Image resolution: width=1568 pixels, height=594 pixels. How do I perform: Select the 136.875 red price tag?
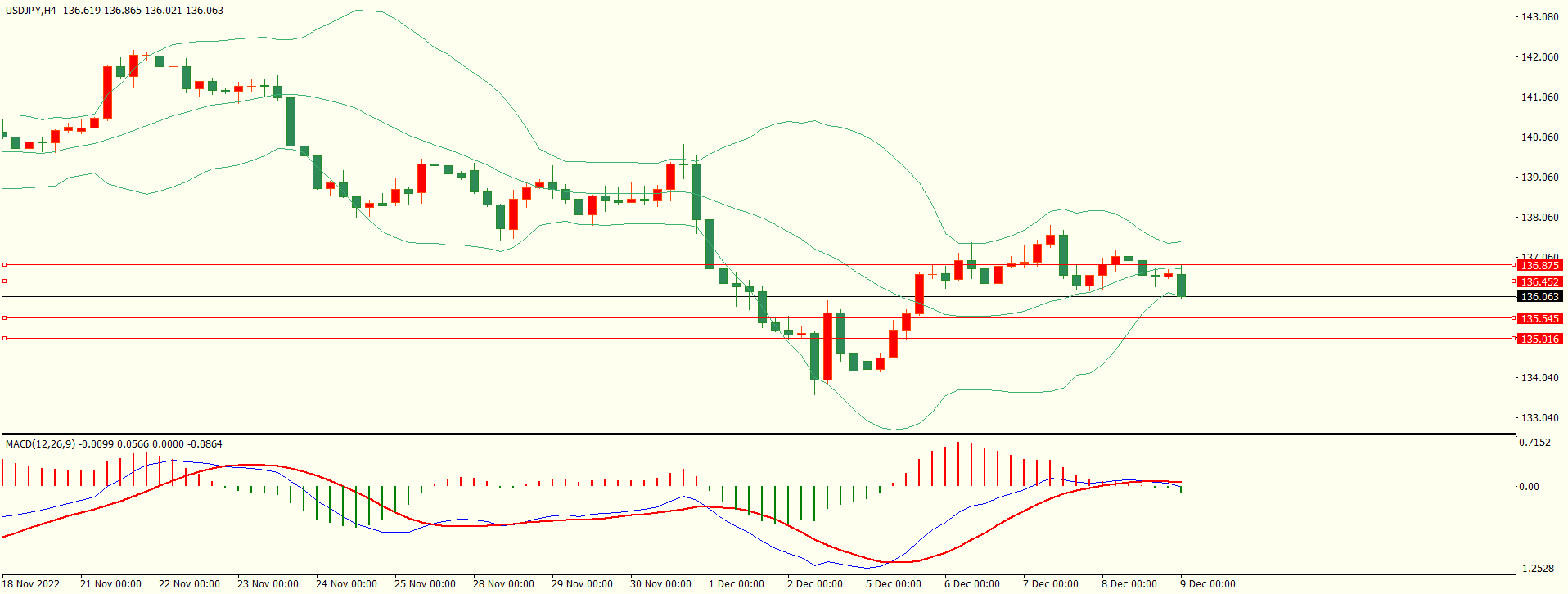pos(1539,266)
